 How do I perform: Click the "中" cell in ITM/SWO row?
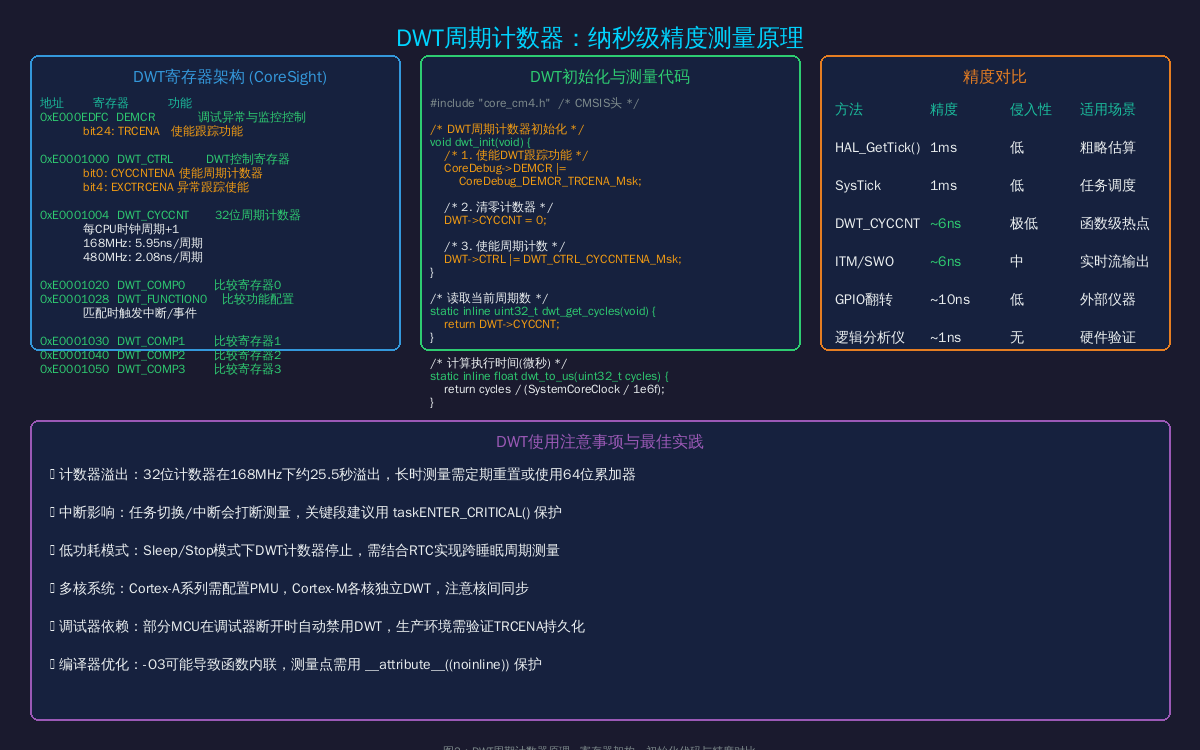[1017, 262]
